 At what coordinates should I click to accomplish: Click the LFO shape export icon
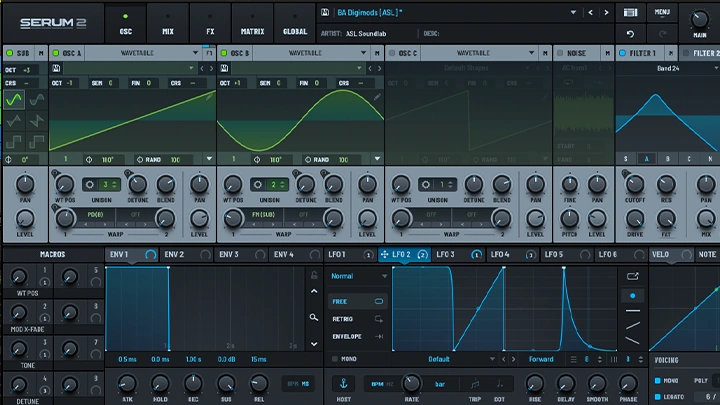pyautogui.click(x=633, y=276)
